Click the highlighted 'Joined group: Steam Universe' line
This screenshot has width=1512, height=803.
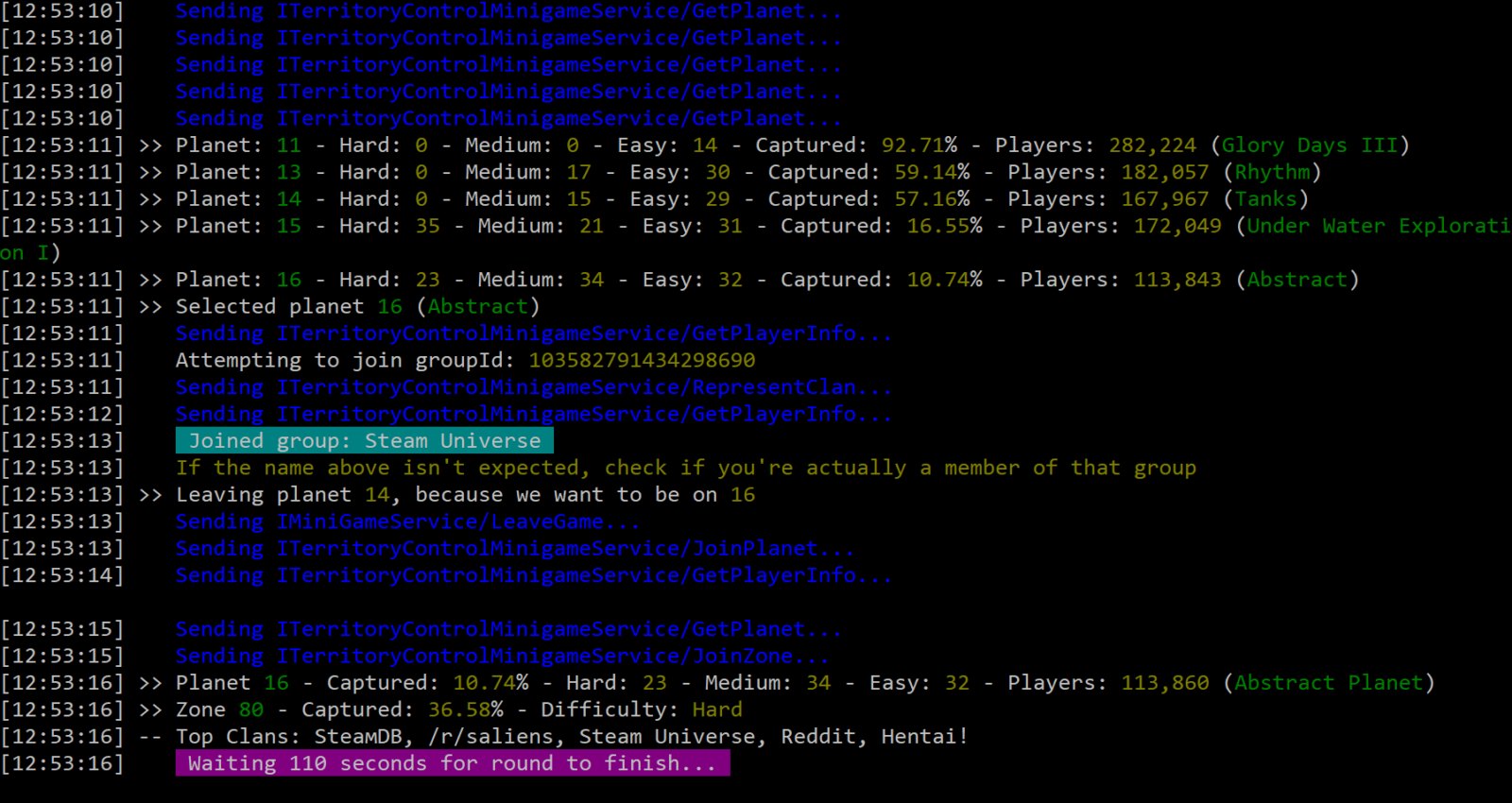click(364, 441)
